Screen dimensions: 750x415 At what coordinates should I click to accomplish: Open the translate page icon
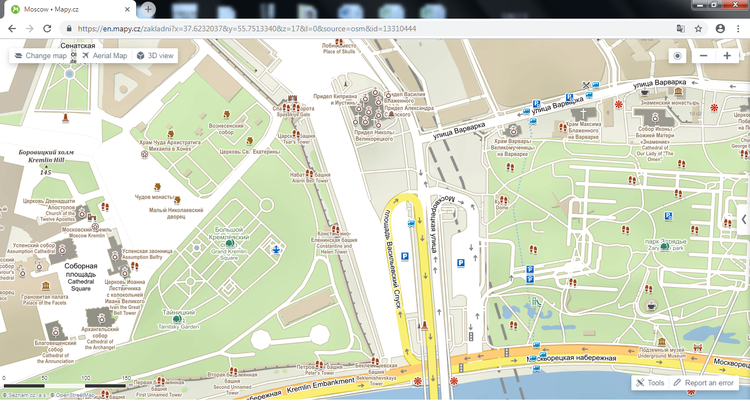tap(681, 29)
